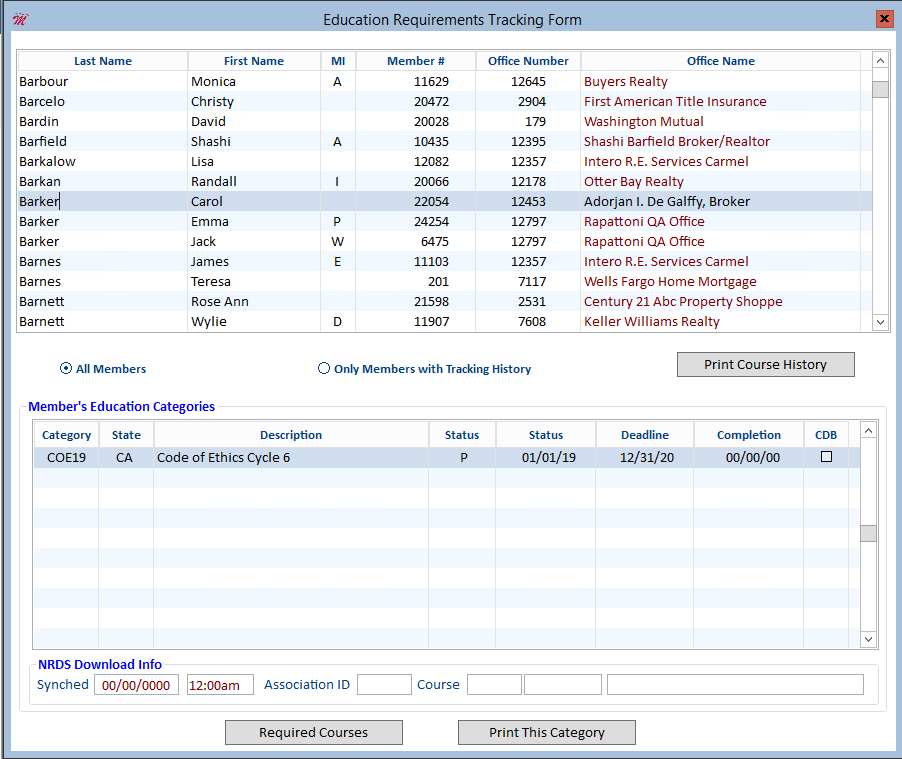This screenshot has width=902, height=759.
Task: Click the Category column header
Action: tap(66, 435)
